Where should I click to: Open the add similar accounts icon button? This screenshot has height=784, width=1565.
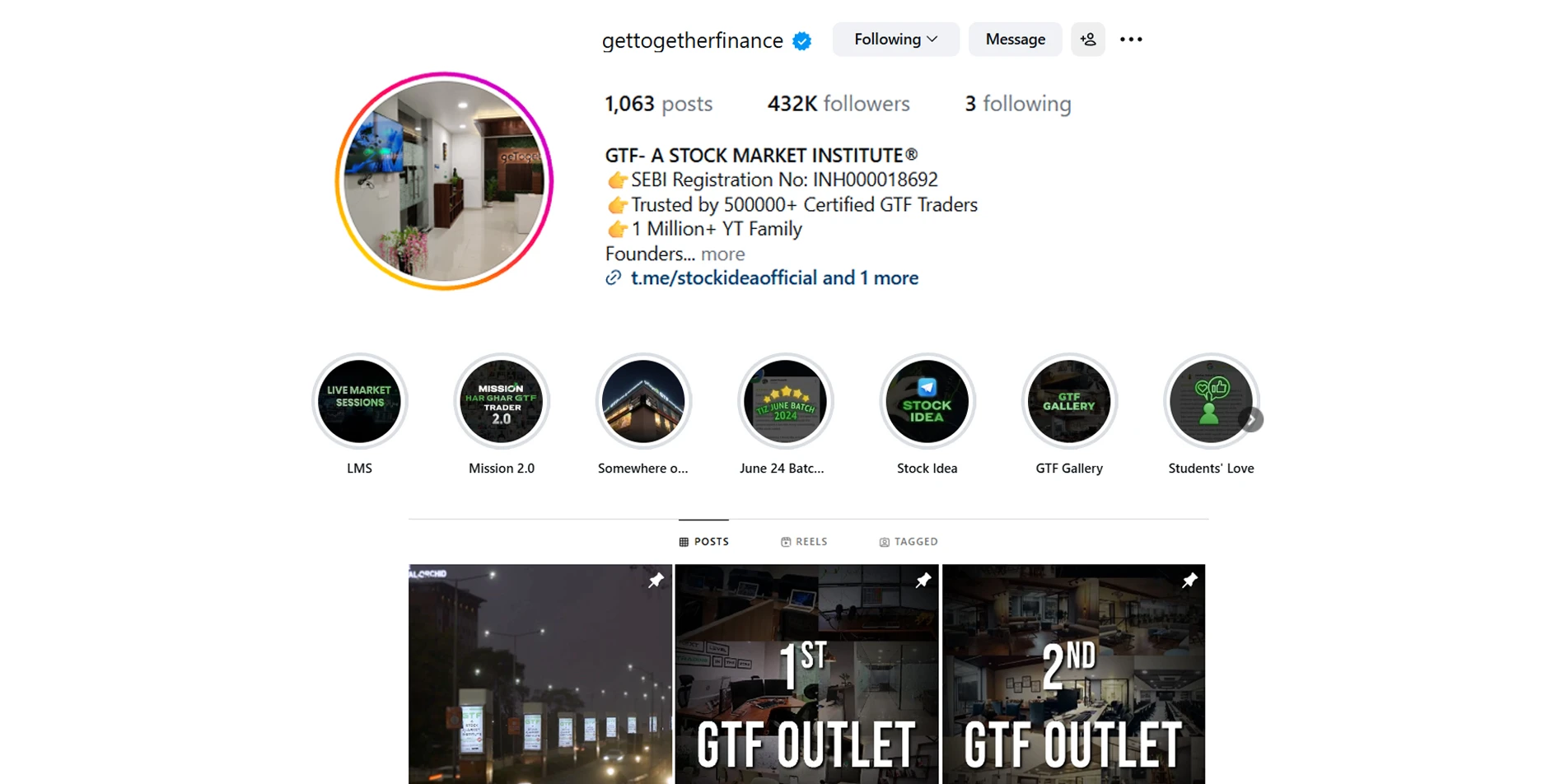tap(1087, 40)
